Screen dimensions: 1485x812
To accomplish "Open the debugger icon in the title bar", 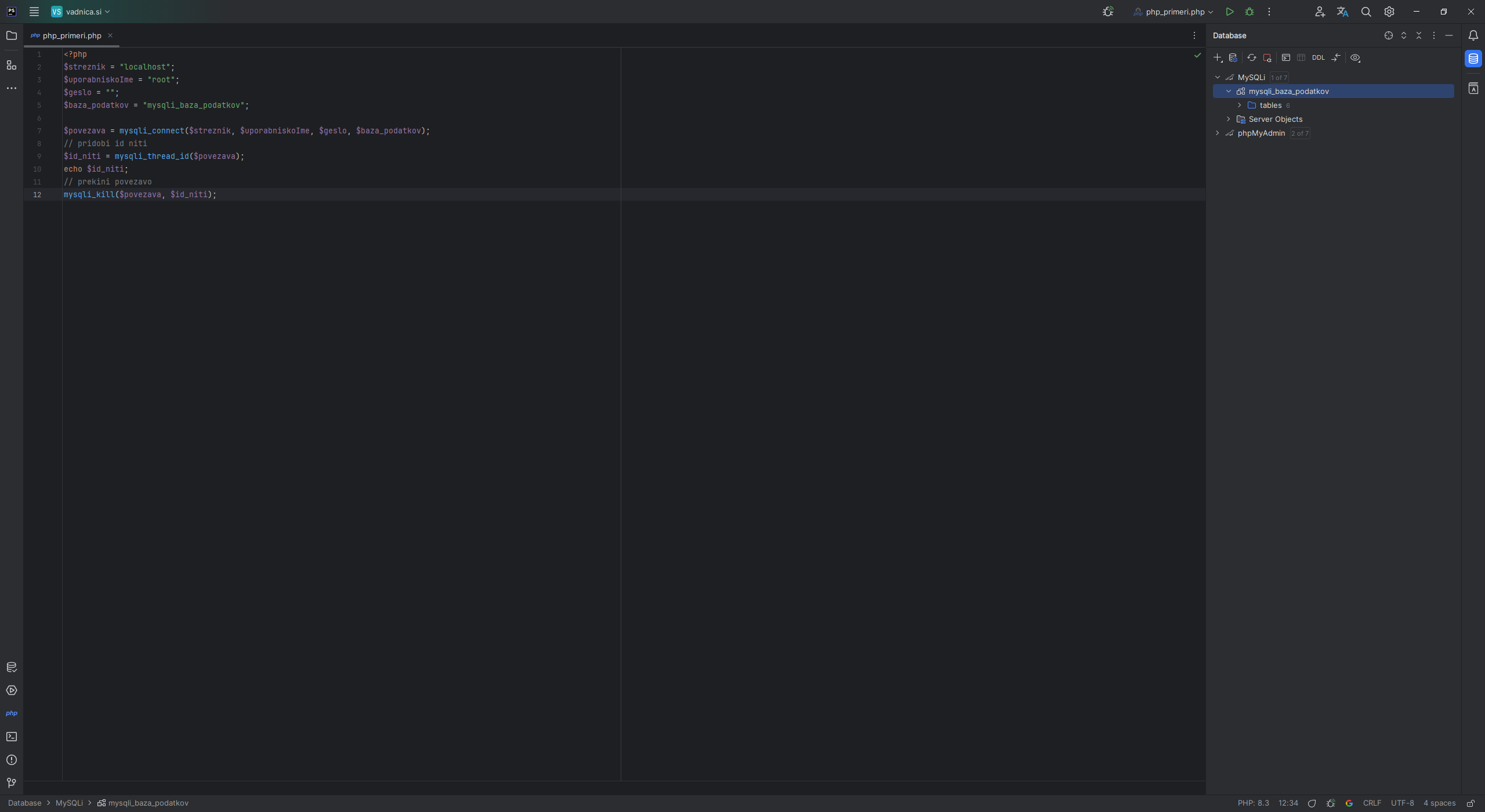I will pos(1249,11).
